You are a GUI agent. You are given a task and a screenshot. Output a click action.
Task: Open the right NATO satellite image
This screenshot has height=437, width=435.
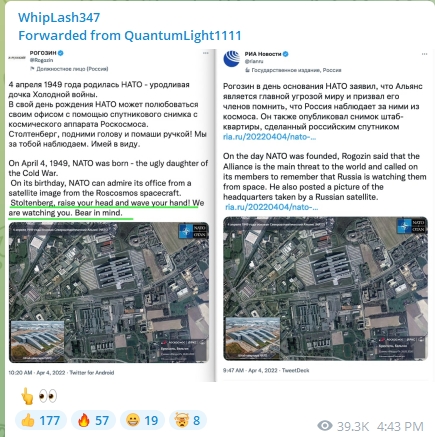[x=325, y=289]
